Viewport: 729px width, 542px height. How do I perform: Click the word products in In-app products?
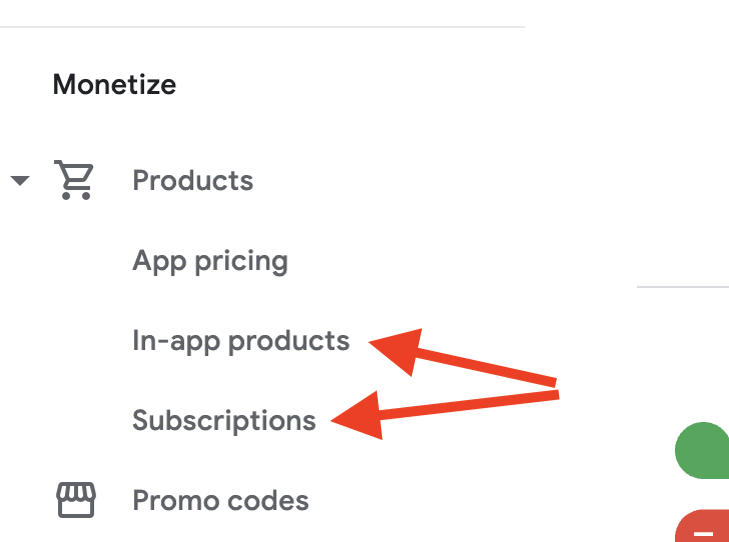(289, 342)
